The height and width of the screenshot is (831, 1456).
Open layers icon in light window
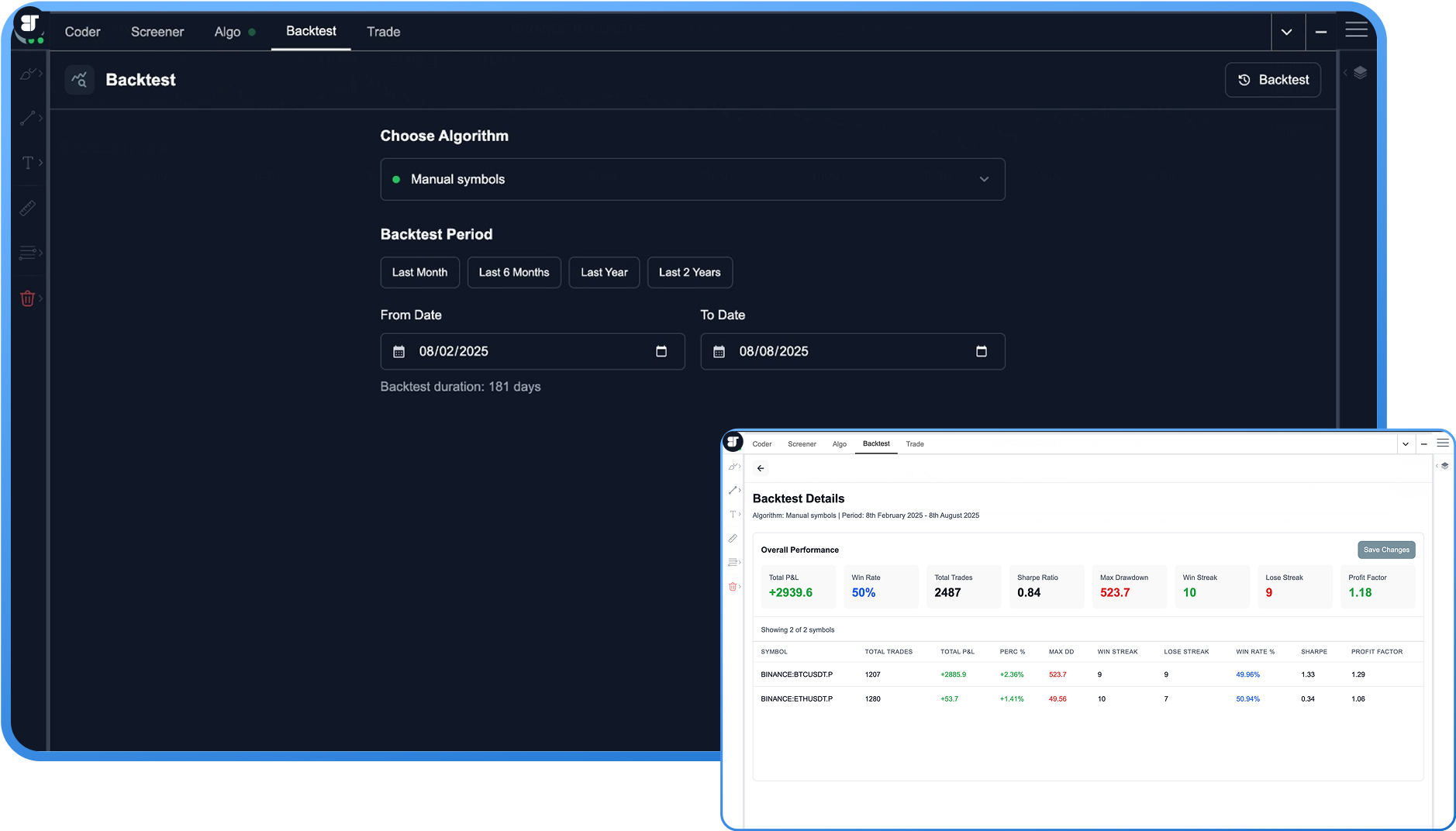click(1444, 466)
